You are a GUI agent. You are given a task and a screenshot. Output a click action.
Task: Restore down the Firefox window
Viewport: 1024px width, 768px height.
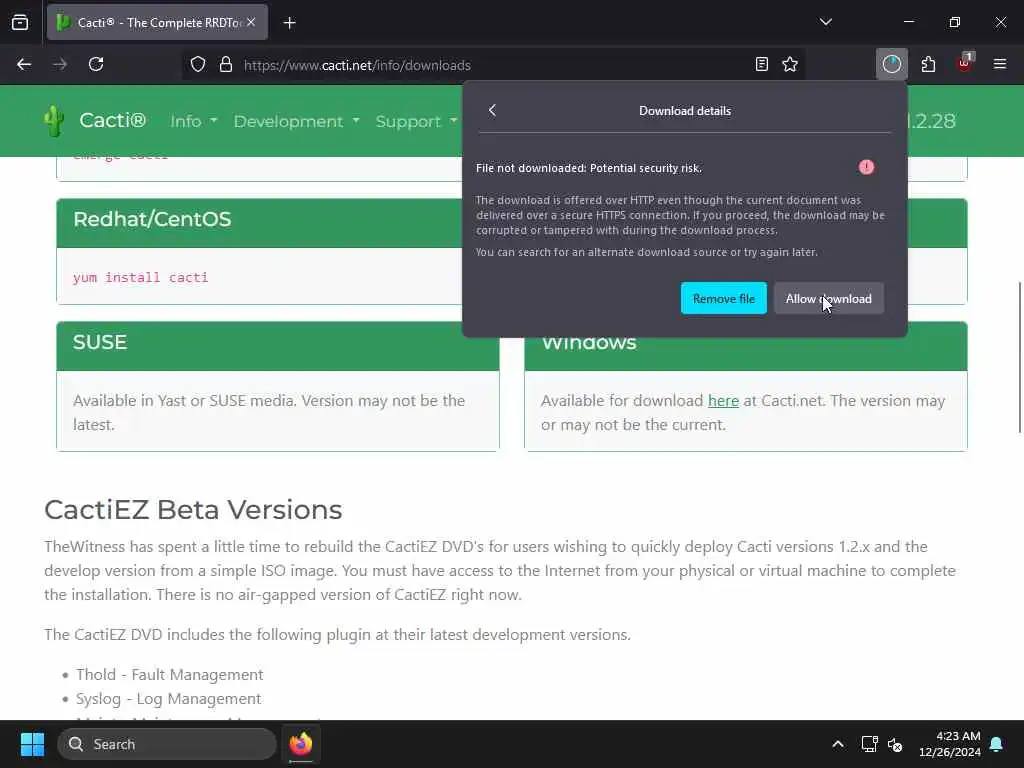955,22
